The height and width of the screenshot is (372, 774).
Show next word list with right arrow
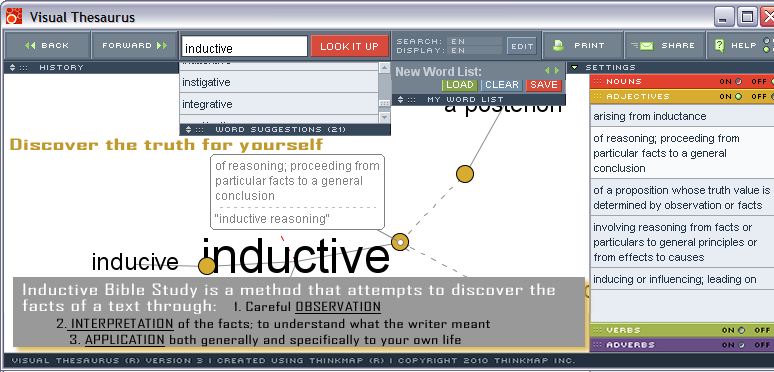point(557,71)
